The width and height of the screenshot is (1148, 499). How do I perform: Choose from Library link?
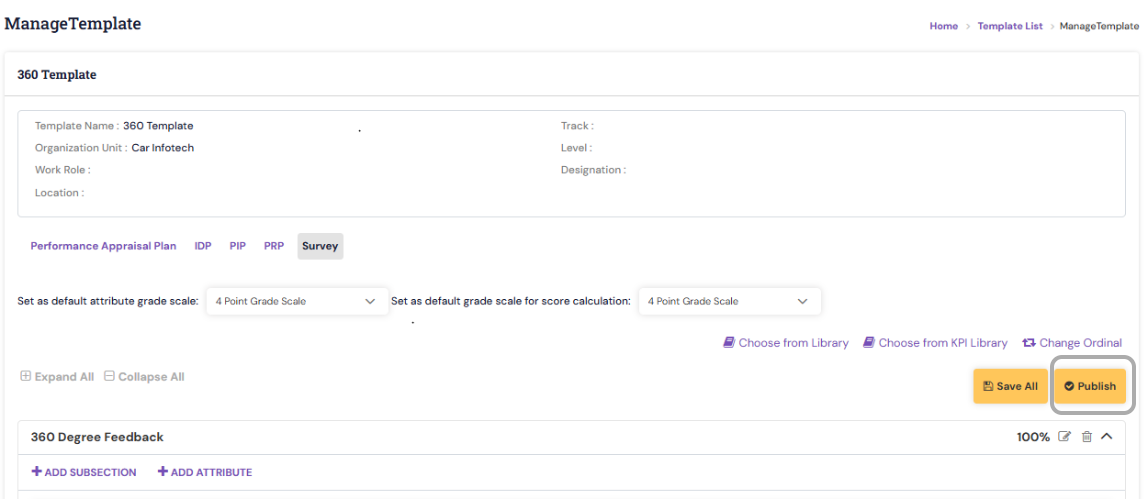786,342
